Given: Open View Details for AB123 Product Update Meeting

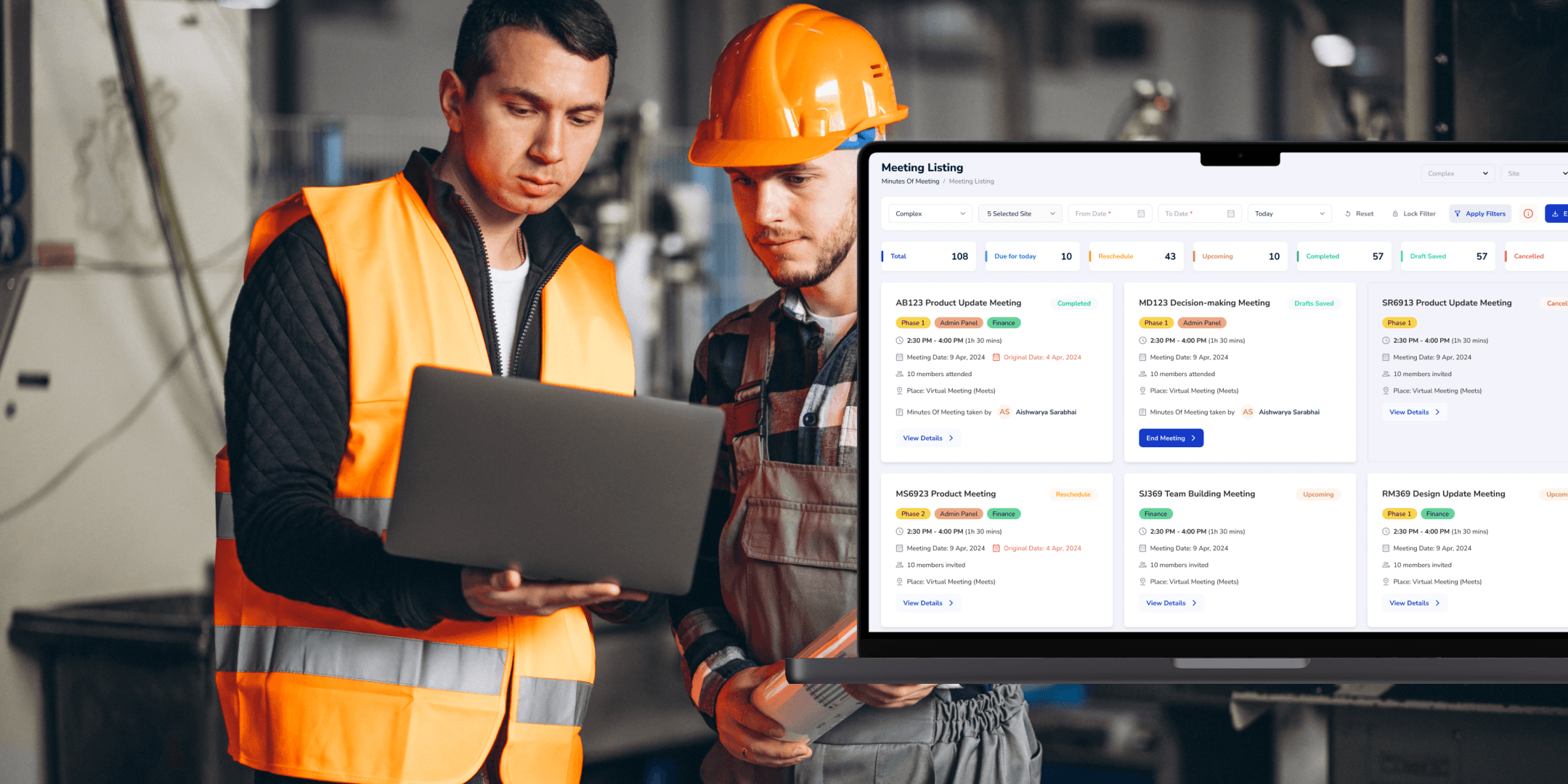Looking at the screenshot, I should (x=928, y=438).
